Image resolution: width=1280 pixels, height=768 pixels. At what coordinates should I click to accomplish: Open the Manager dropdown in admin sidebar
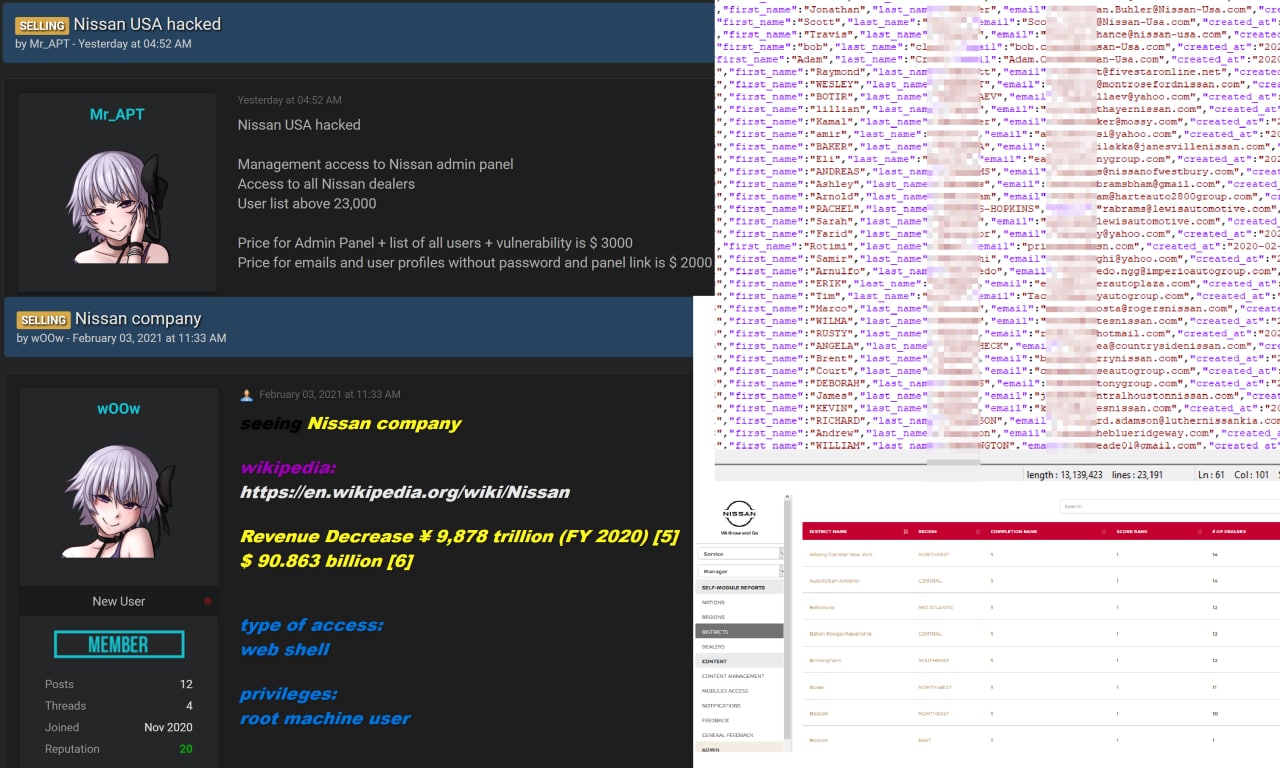(740, 571)
